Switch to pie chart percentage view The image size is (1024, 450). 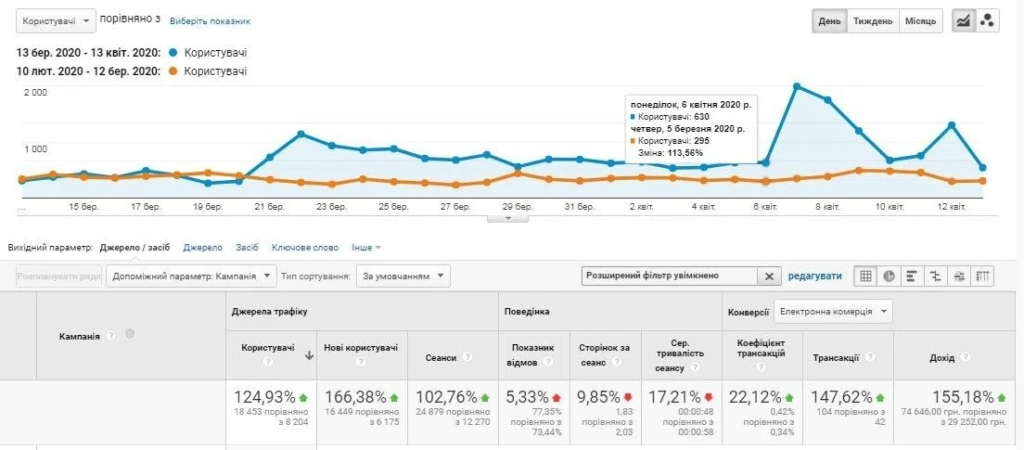pos(889,276)
